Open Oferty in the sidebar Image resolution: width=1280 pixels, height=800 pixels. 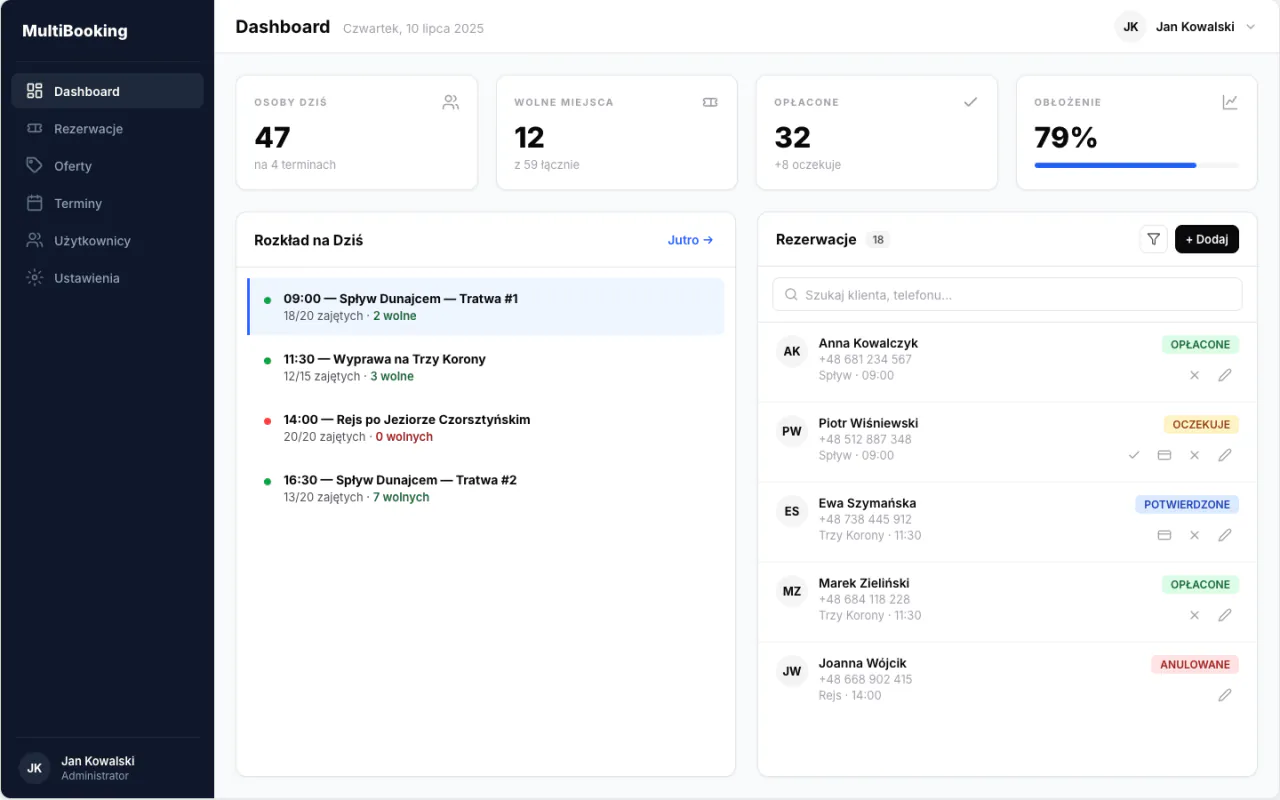click(107, 166)
